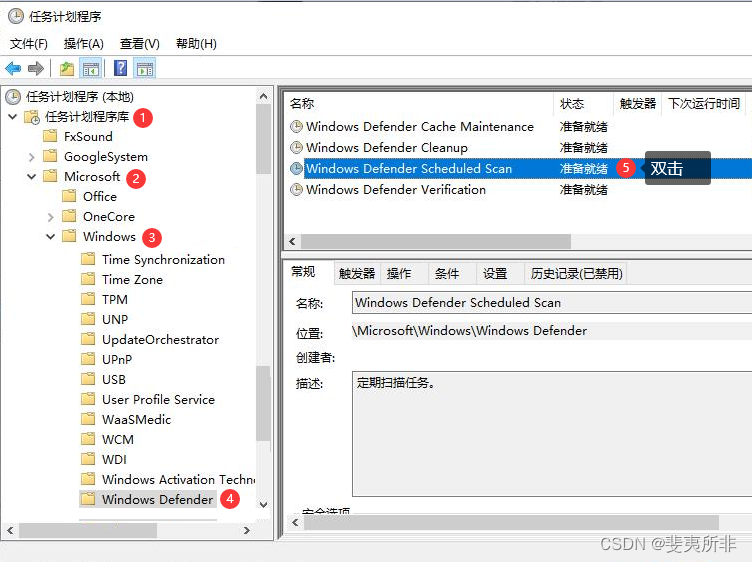752x562 pixels.
Task: Select the WDI folder
Action: pyautogui.click(x=114, y=459)
